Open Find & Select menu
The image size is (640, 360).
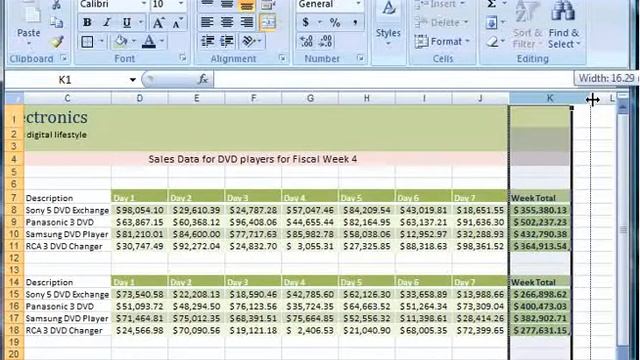coord(564,24)
